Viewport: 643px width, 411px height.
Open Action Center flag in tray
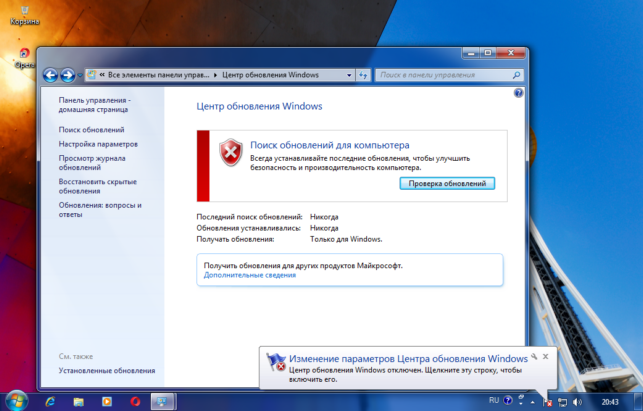547,402
